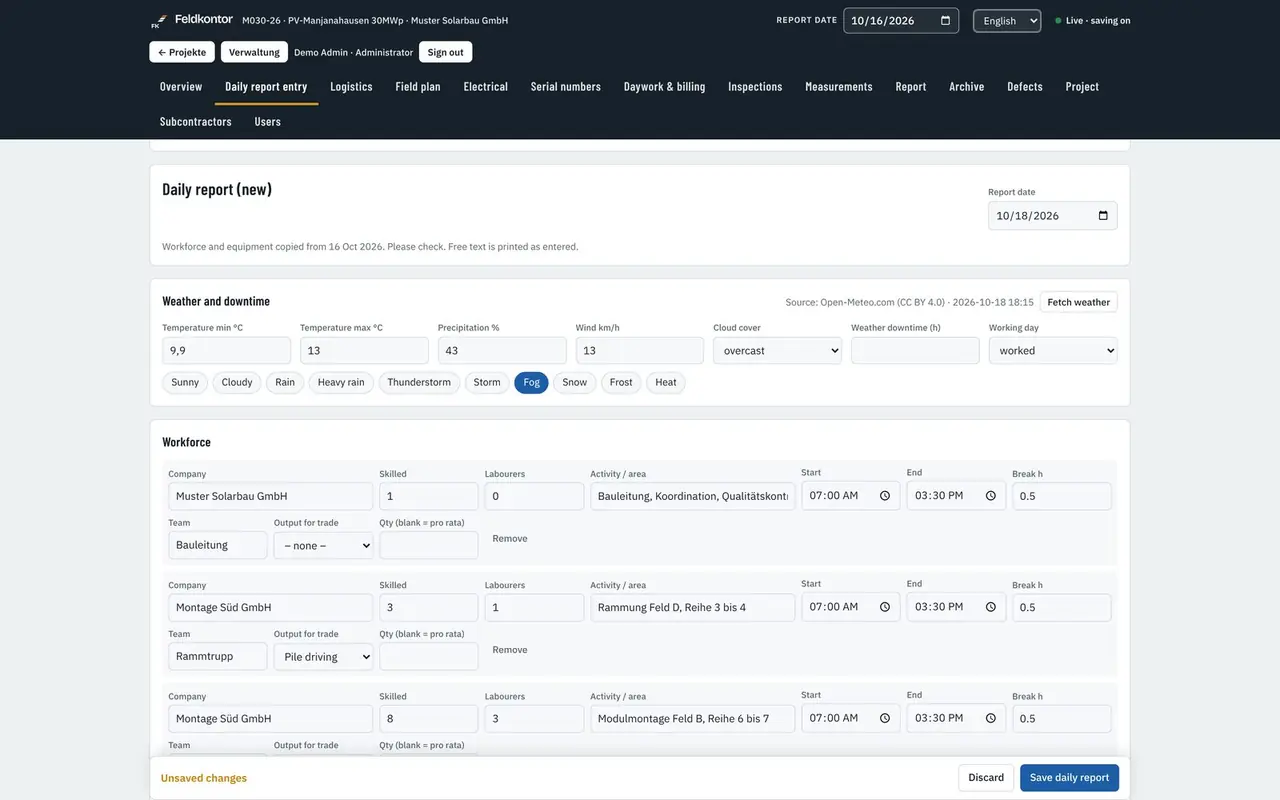Open the Serial numbers tab
Viewport: 1280px width, 800px height.
pos(566,87)
